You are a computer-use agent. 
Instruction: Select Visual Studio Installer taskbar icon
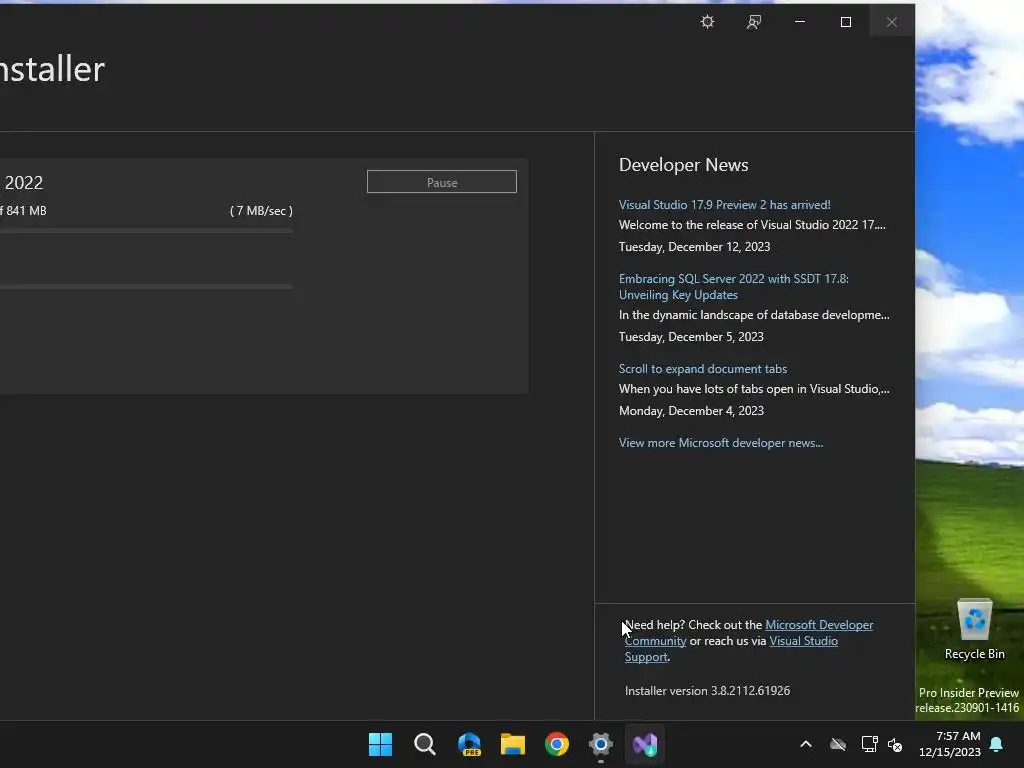(x=645, y=744)
